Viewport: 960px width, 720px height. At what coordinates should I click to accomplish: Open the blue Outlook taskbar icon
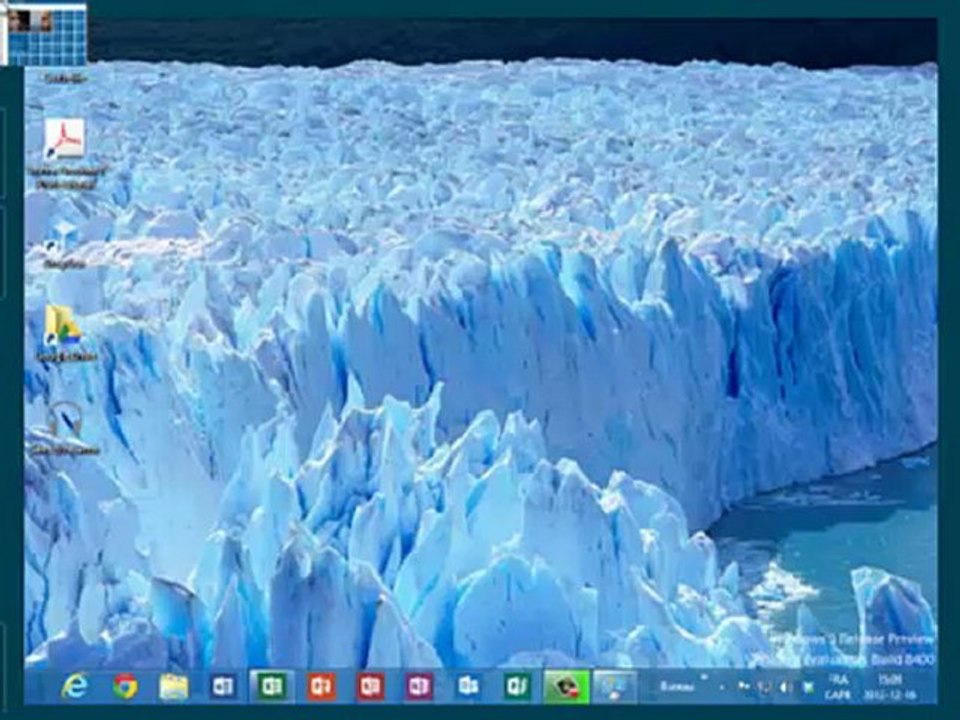click(x=468, y=686)
